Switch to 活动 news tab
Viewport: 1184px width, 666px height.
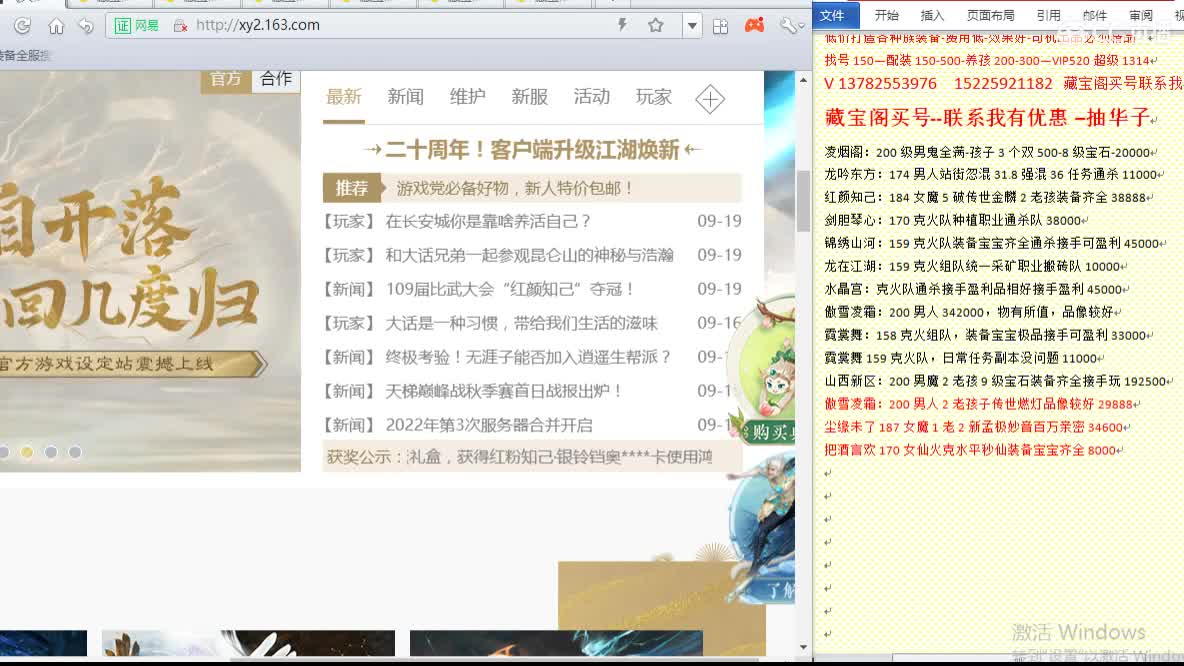591,97
